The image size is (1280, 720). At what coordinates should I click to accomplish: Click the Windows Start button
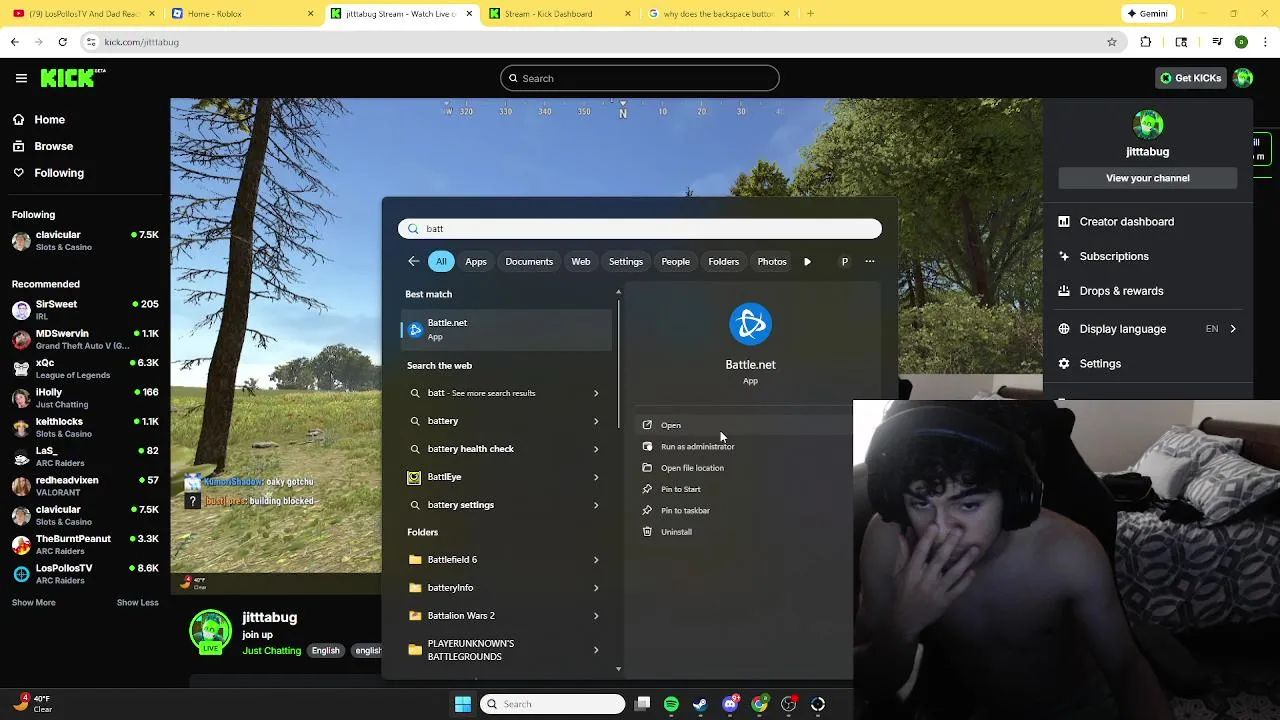tap(463, 704)
